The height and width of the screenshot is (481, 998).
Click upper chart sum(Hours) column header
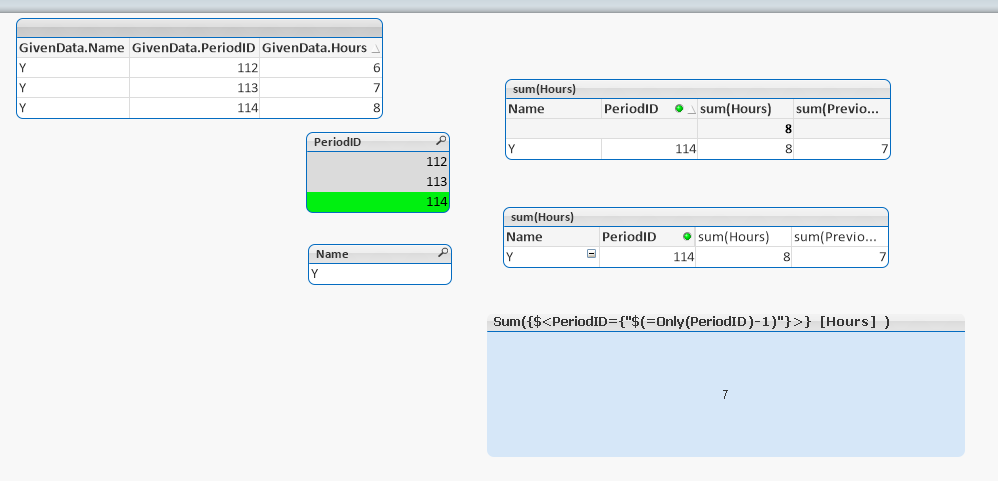745,109
